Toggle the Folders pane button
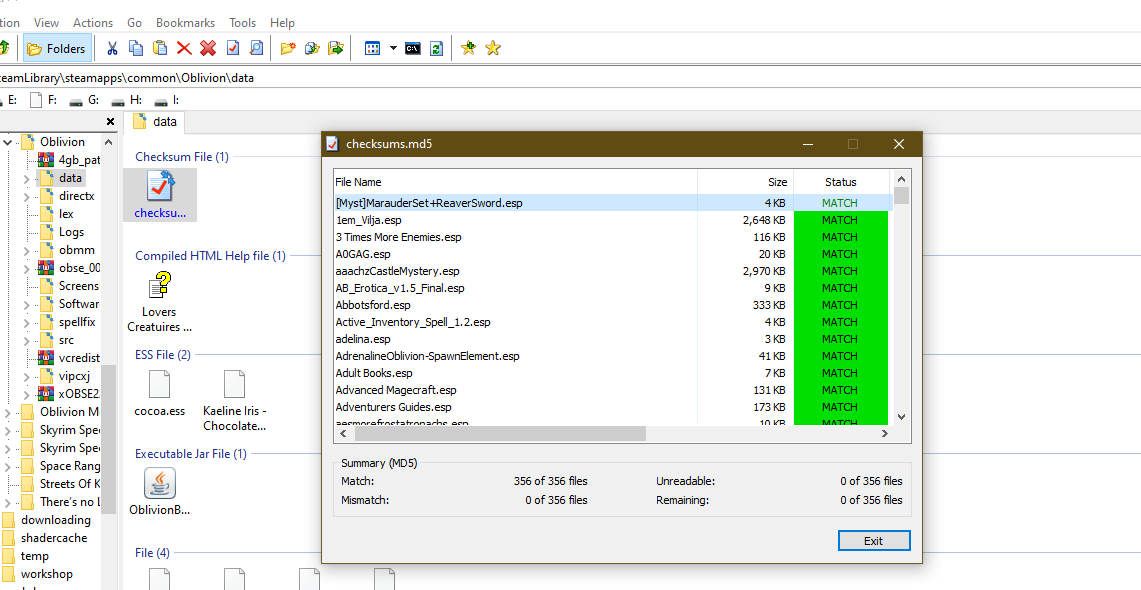Viewport: 1141px width, 590px height. 57,49
